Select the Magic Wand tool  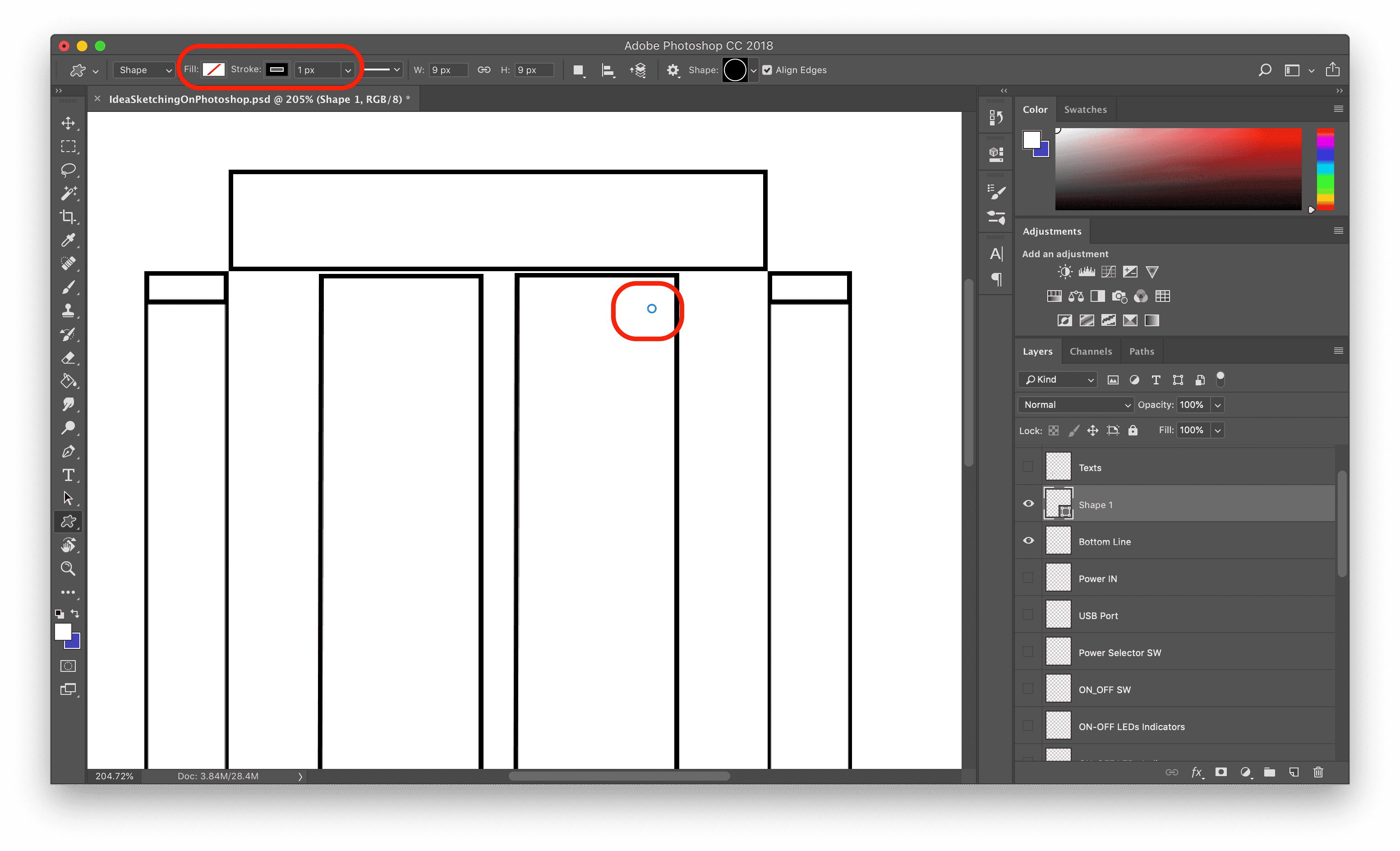pyautogui.click(x=68, y=192)
